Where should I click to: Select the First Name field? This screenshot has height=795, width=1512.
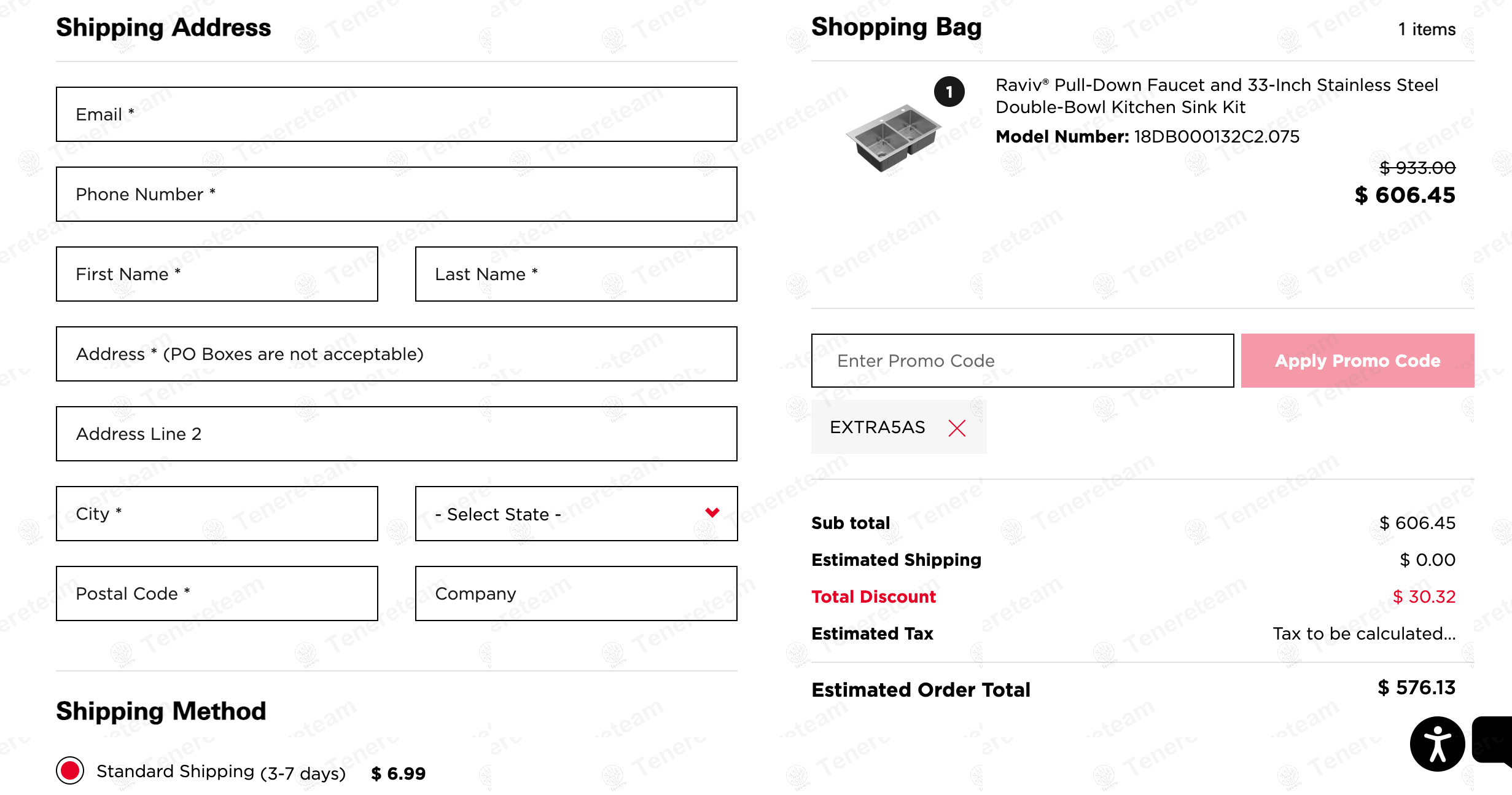tap(217, 274)
